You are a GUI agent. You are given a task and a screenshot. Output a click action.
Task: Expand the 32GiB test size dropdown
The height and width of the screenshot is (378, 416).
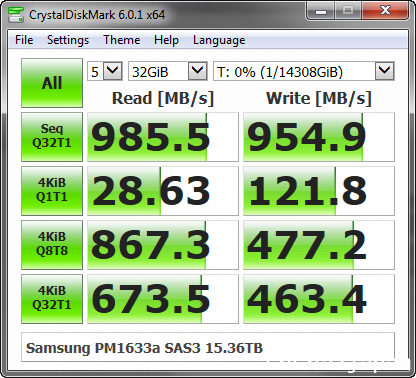168,71
